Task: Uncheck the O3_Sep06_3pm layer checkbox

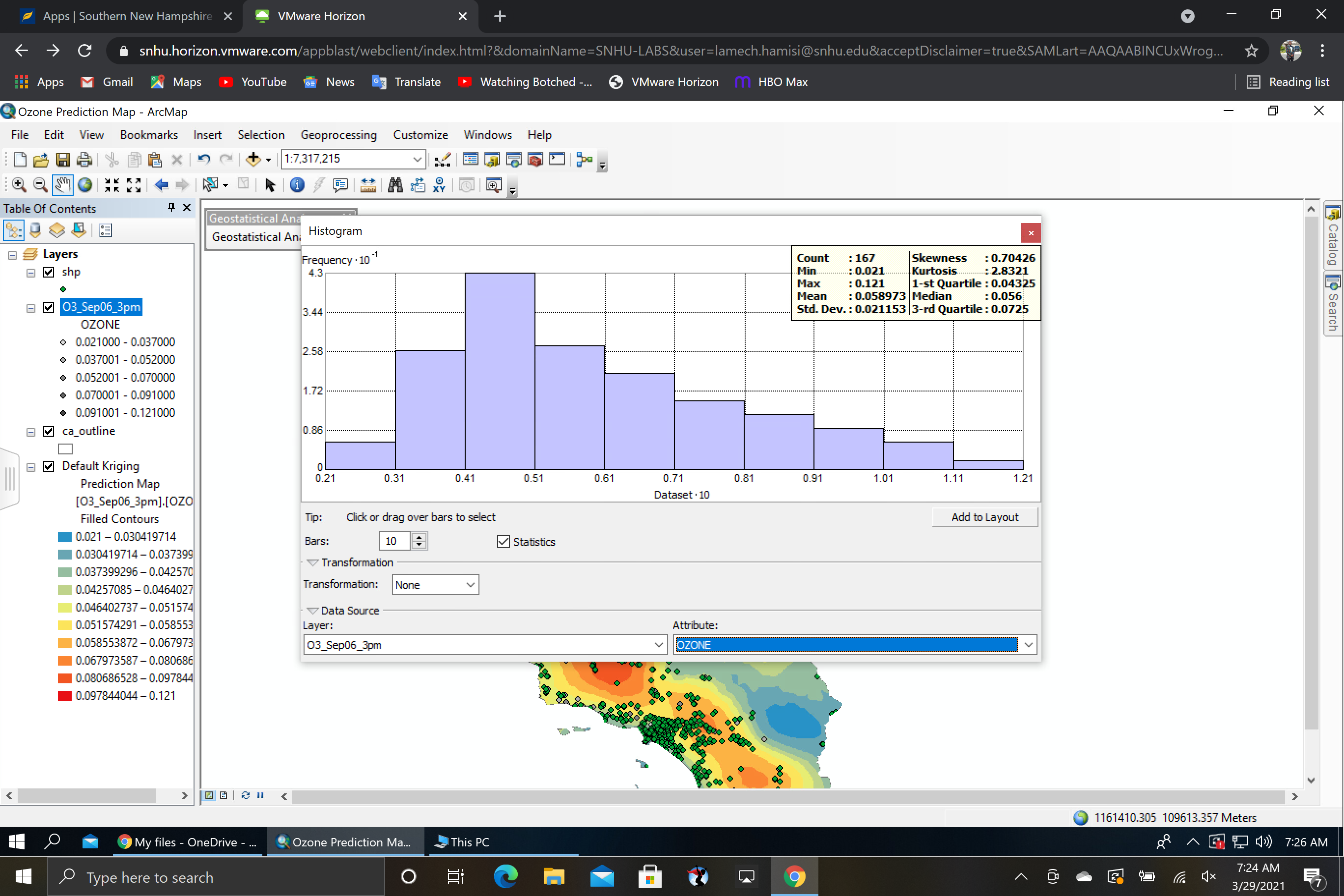Action: (49, 308)
